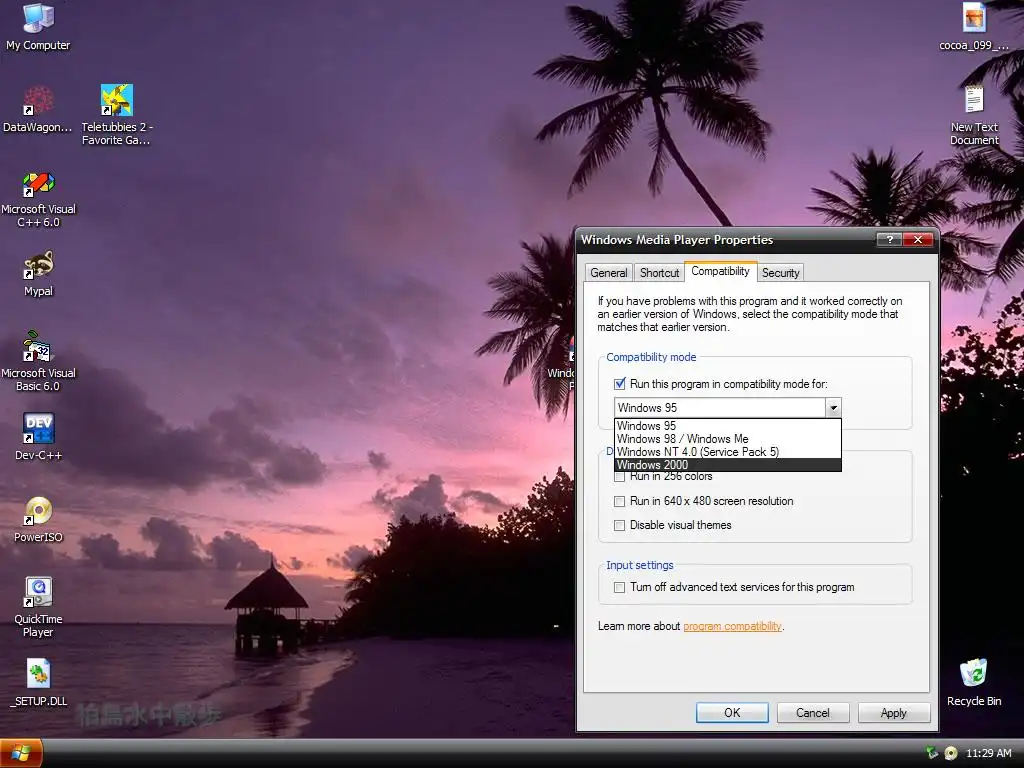Image resolution: width=1024 pixels, height=768 pixels.
Task: Enable Run in 640 x 480 screen resolution
Action: [x=619, y=502]
